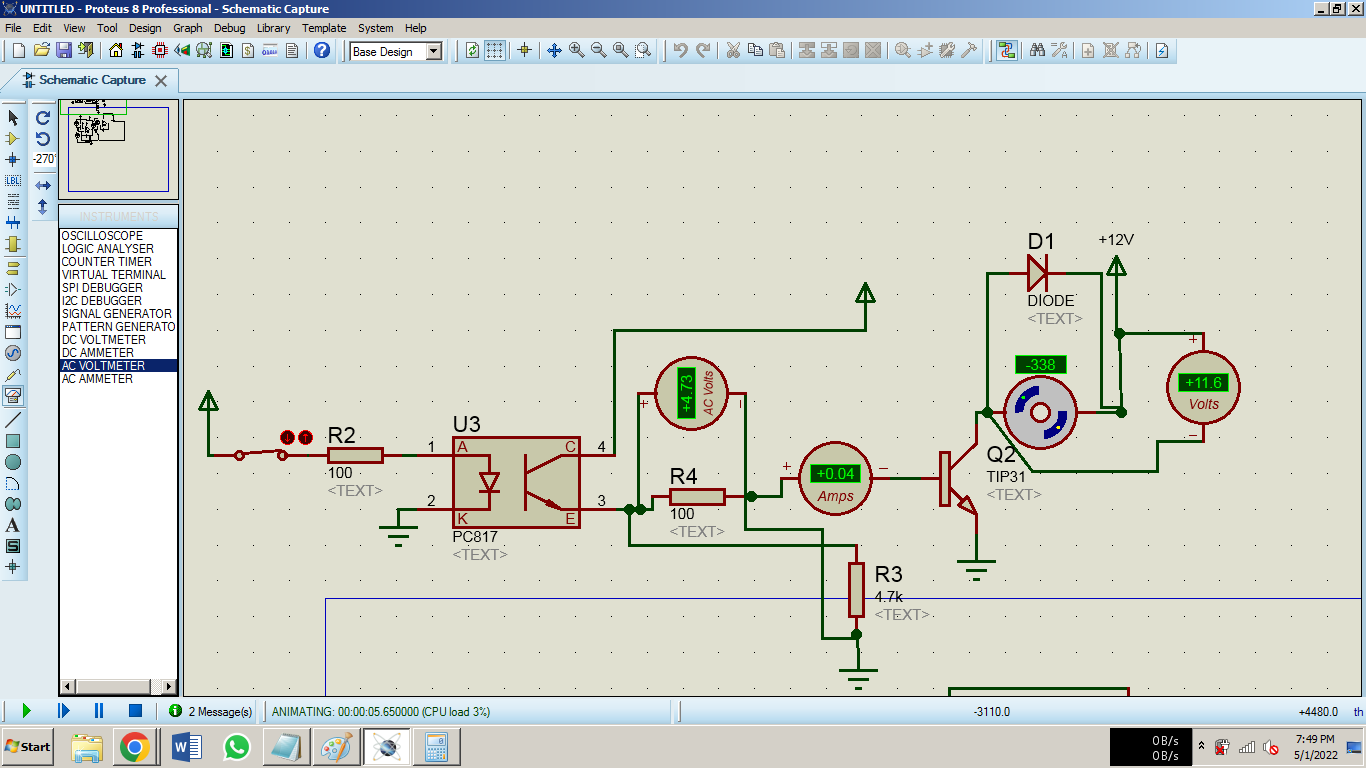Select the 2D Circle drawing tool

point(13,461)
